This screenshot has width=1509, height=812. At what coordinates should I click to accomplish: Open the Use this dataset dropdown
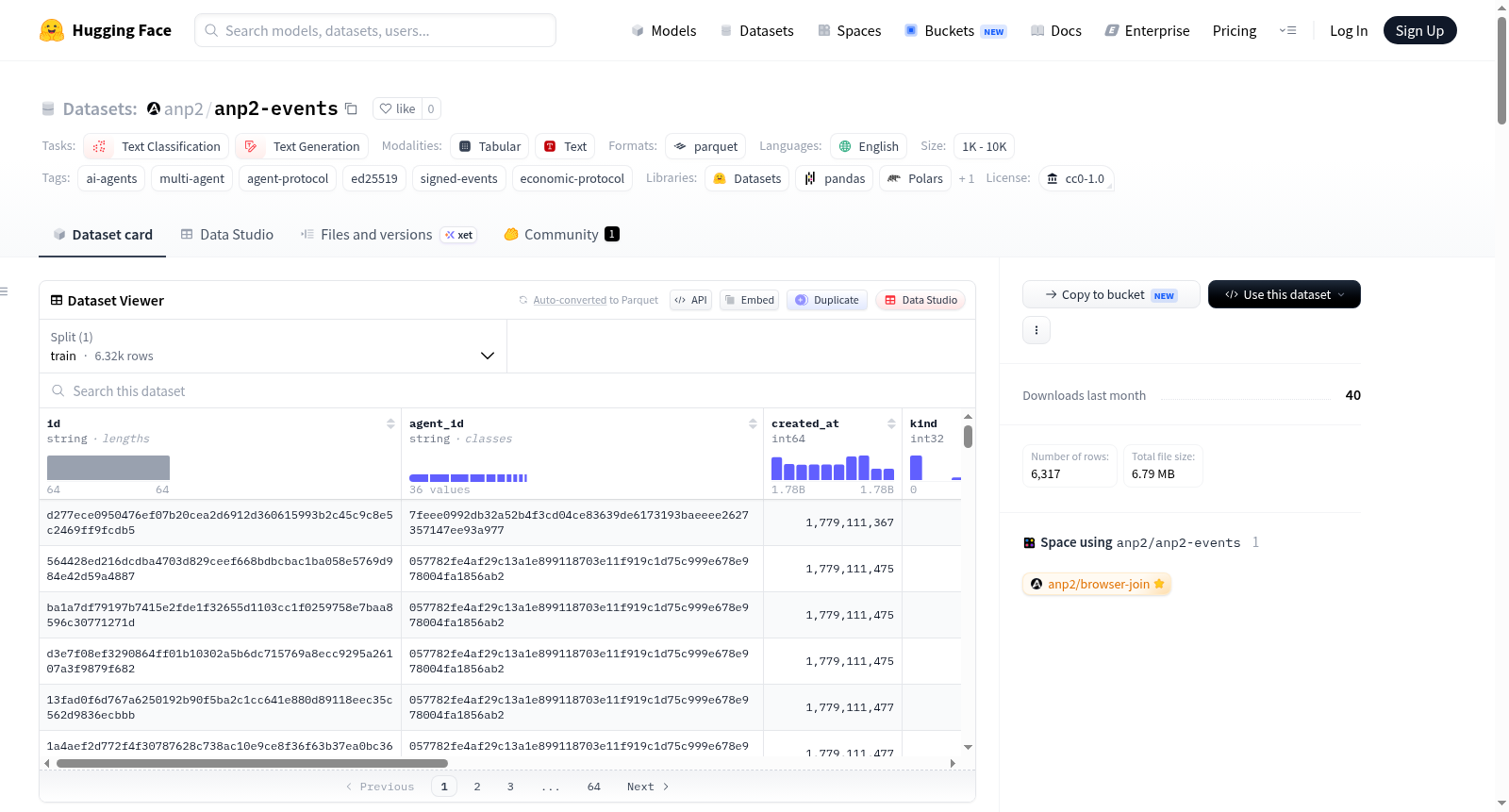coord(1285,294)
